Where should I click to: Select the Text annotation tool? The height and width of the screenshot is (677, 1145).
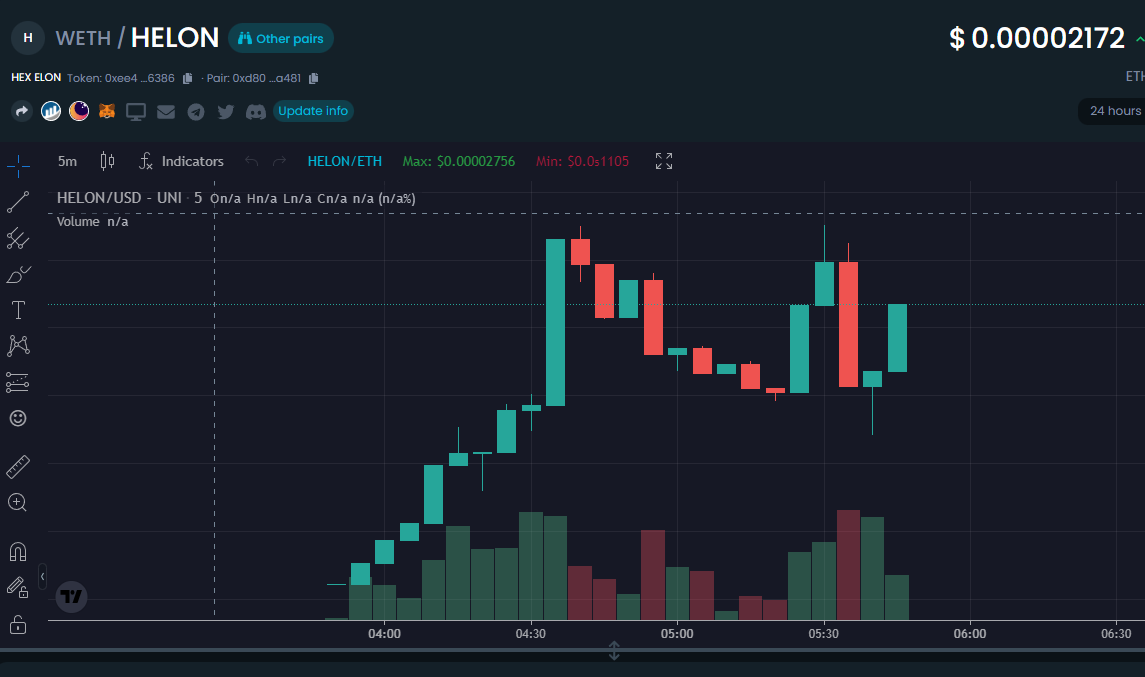pyautogui.click(x=18, y=310)
